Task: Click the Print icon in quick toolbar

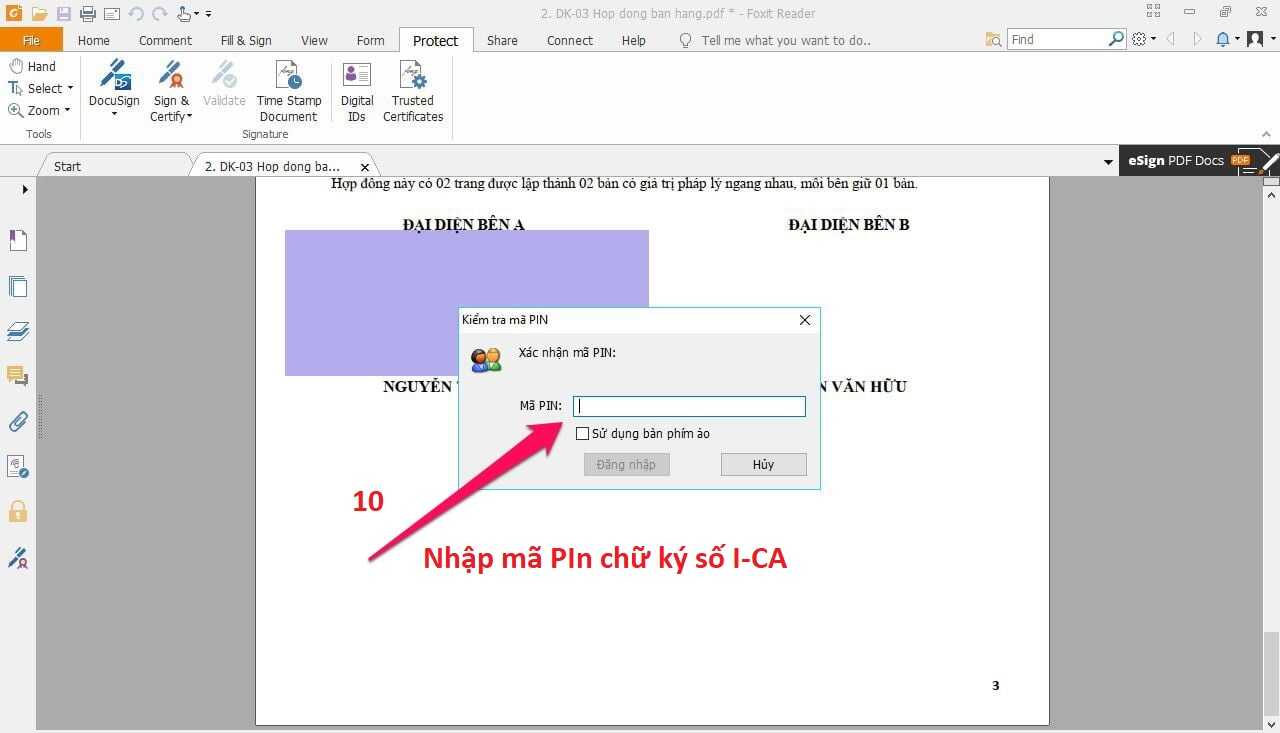Action: tap(88, 13)
